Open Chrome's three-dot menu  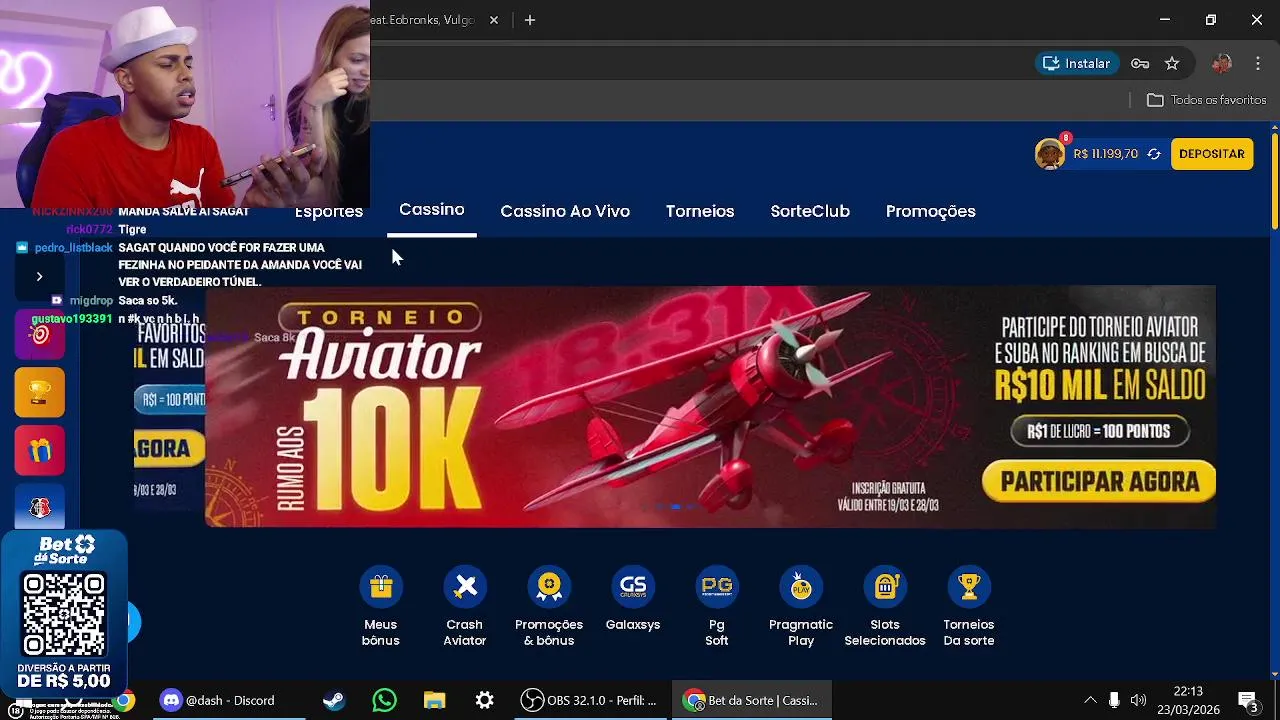point(1258,63)
